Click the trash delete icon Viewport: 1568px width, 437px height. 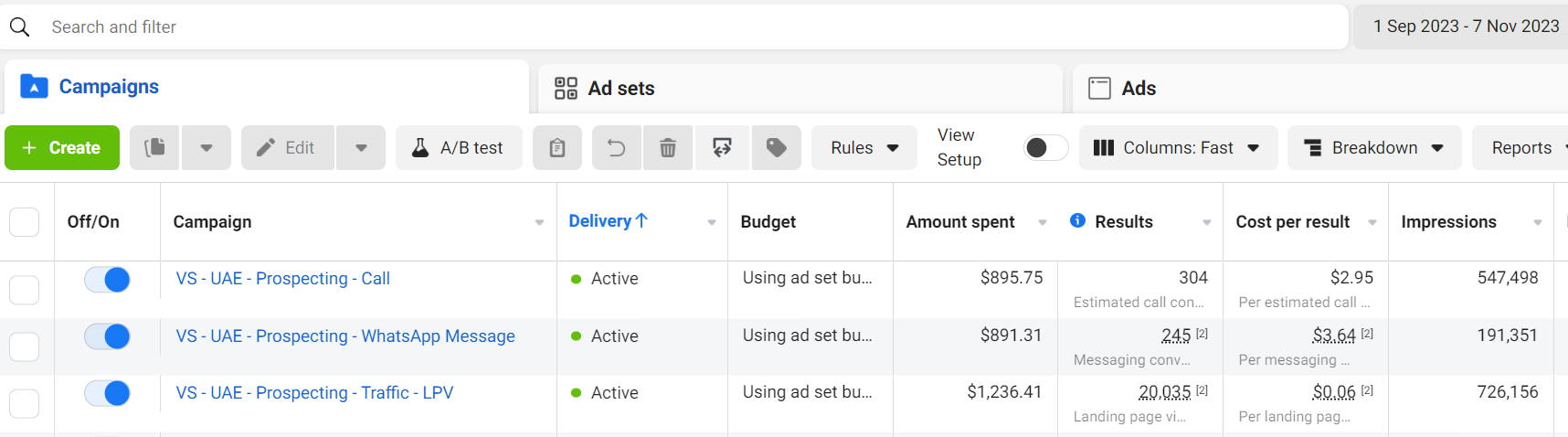(x=668, y=148)
